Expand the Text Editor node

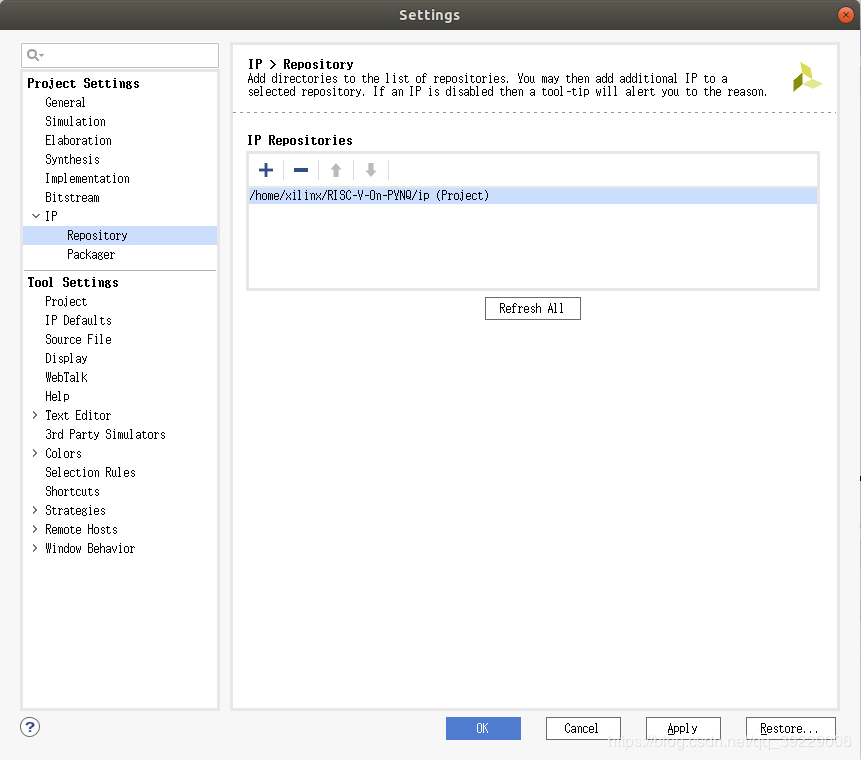(35, 415)
